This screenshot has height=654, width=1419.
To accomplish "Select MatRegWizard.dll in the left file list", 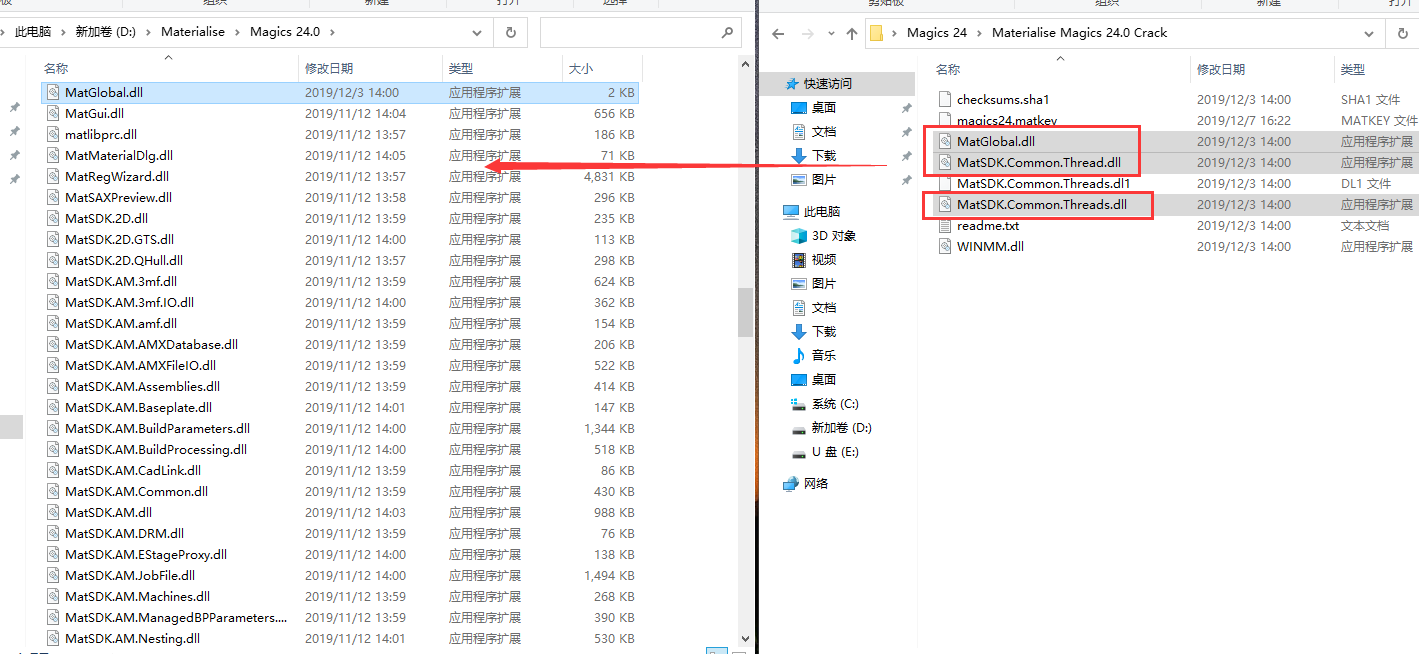I will (x=116, y=177).
